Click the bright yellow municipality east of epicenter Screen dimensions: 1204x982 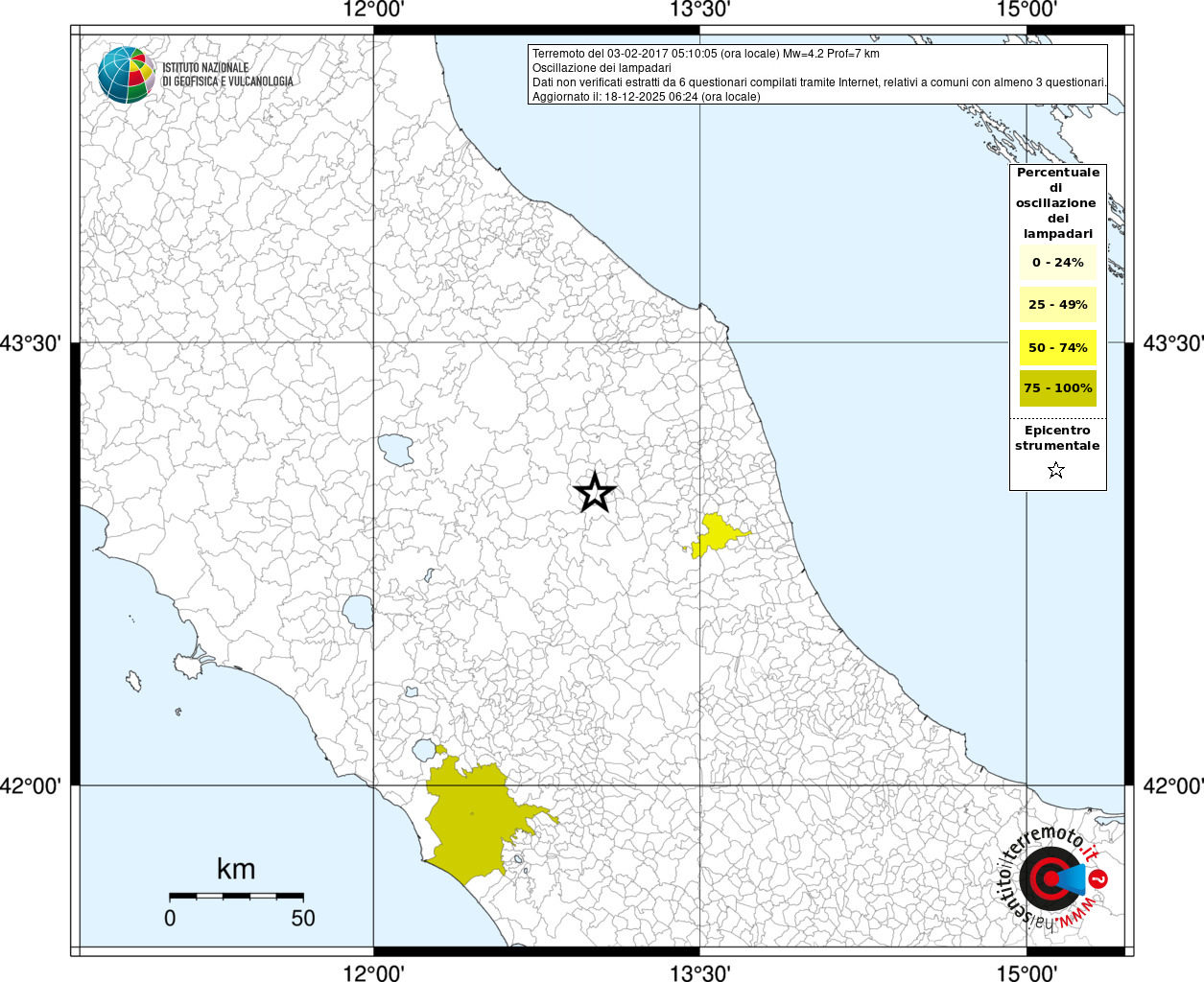pyautogui.click(x=717, y=534)
